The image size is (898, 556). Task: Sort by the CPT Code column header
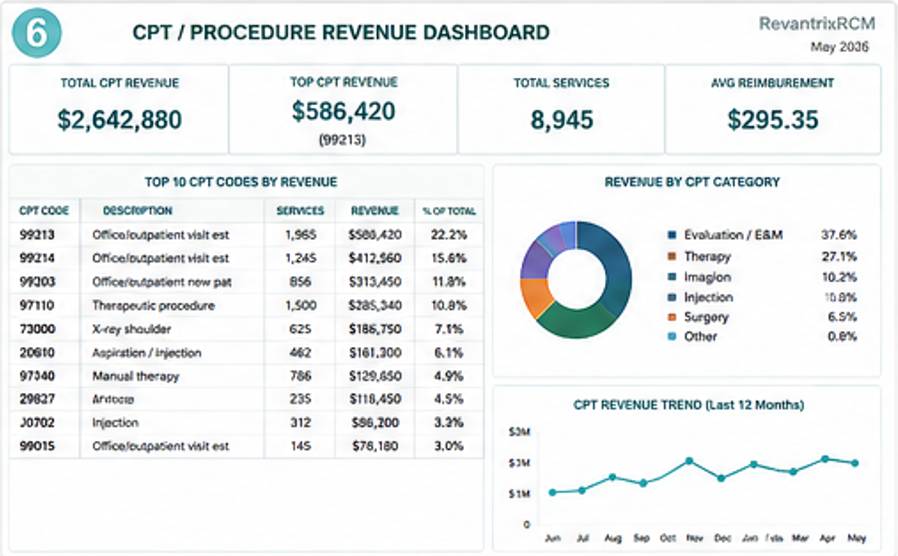tap(44, 211)
